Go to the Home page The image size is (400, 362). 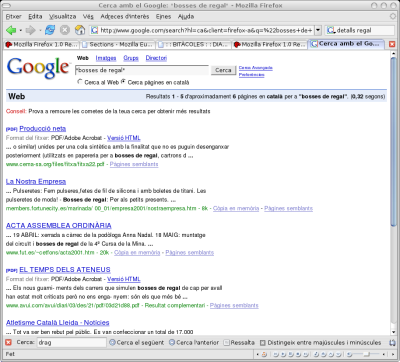[80, 30]
